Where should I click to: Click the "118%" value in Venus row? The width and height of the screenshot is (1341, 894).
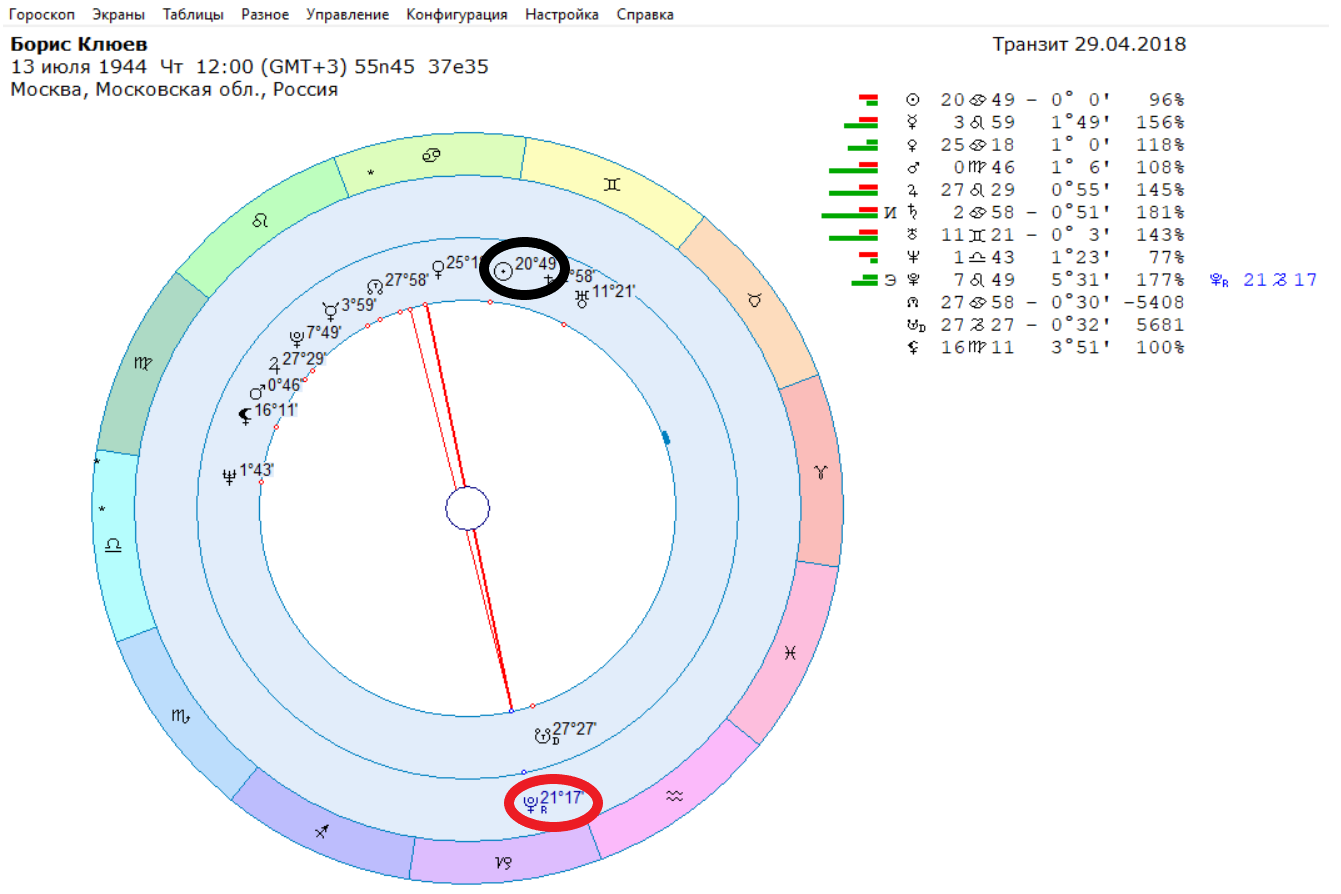click(1160, 145)
